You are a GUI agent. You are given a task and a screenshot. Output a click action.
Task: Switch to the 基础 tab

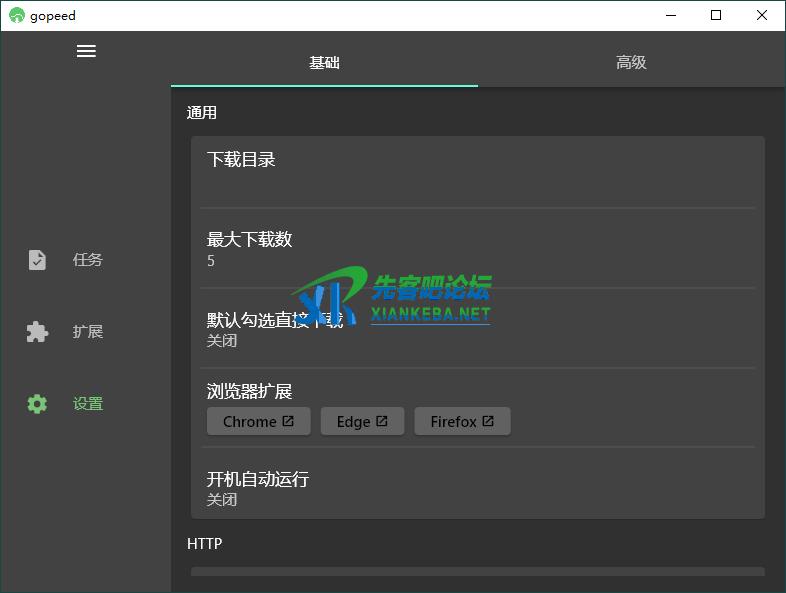click(x=324, y=62)
